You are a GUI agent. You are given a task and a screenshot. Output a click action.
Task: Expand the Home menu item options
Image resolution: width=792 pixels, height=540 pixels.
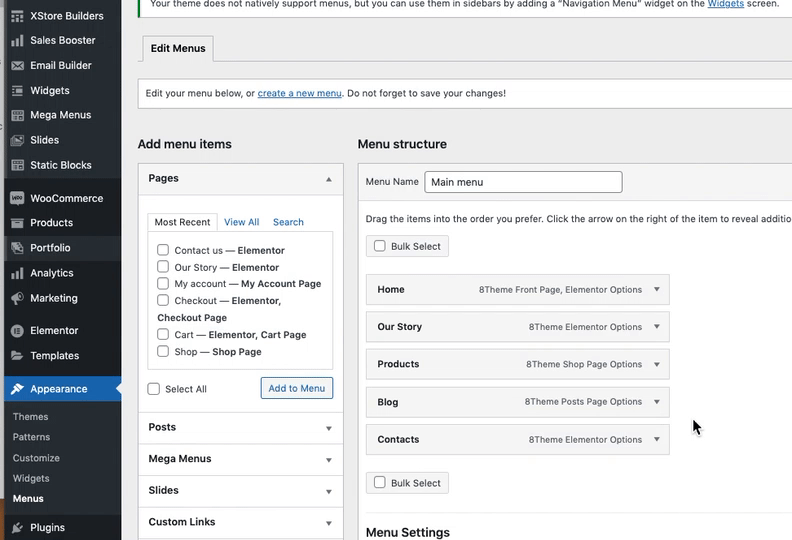(x=657, y=289)
